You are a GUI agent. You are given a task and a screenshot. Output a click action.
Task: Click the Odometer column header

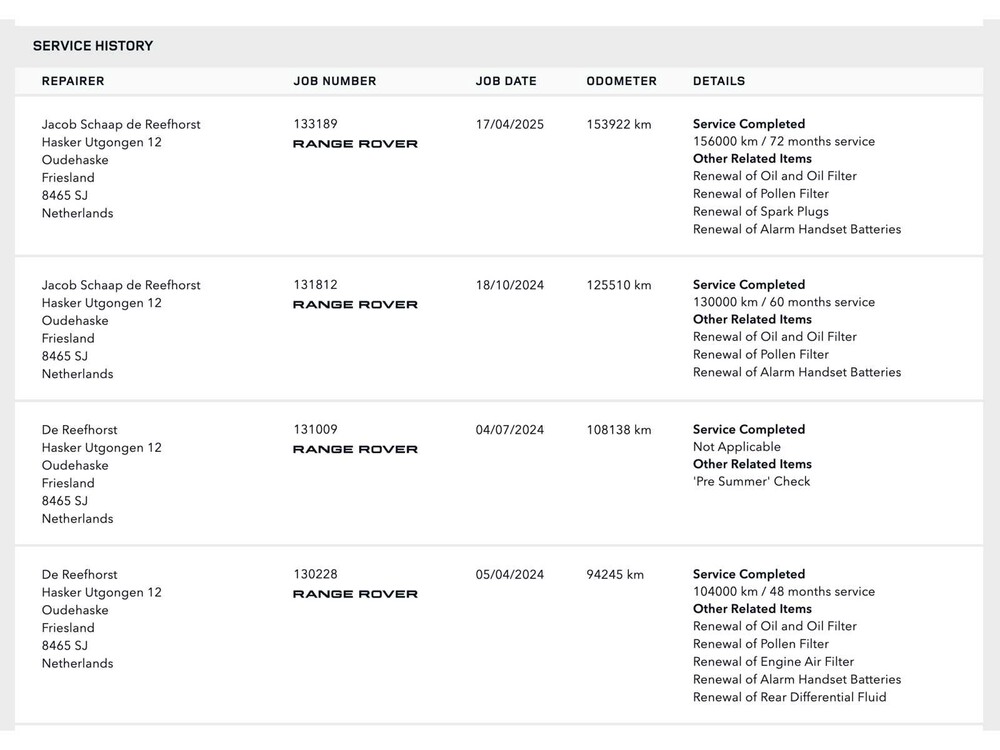pos(622,81)
